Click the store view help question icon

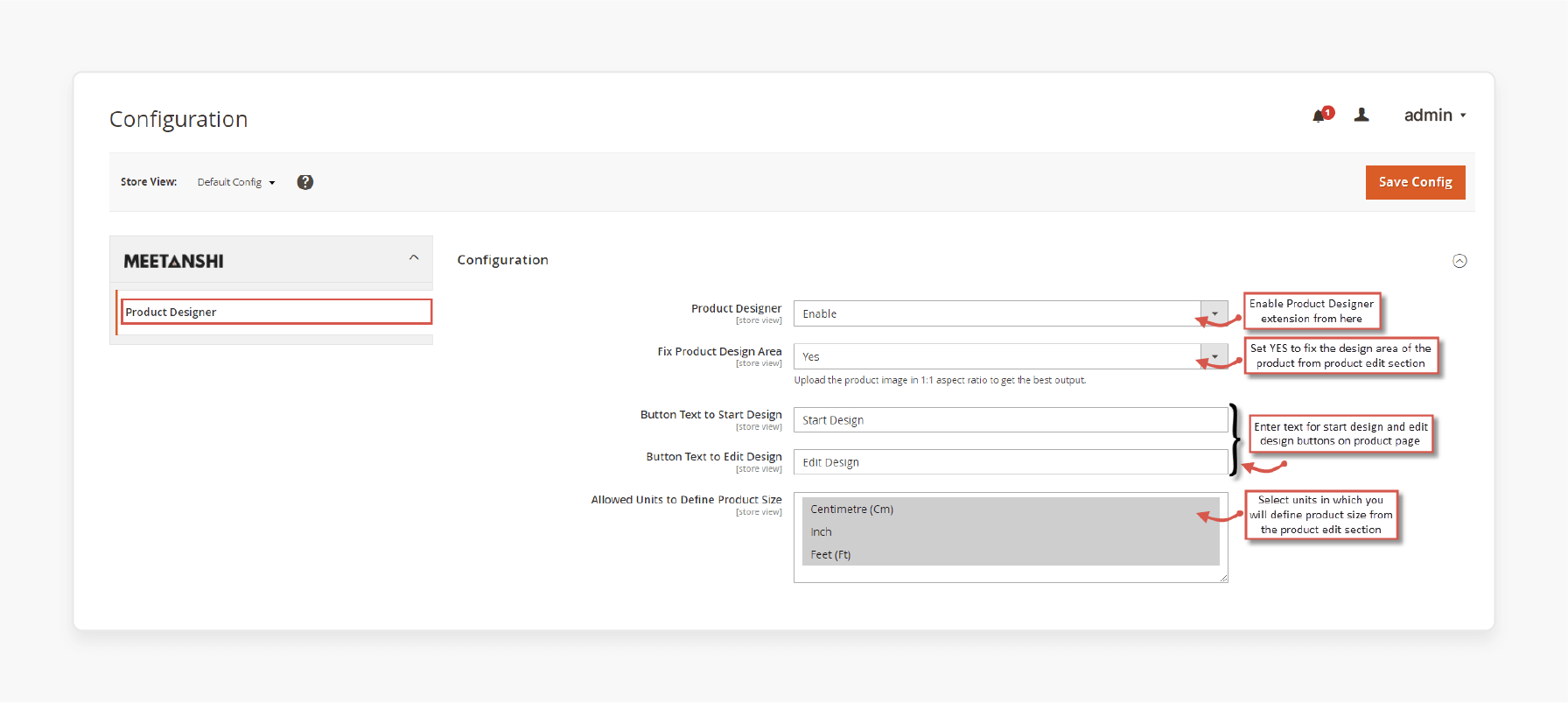pos(304,182)
